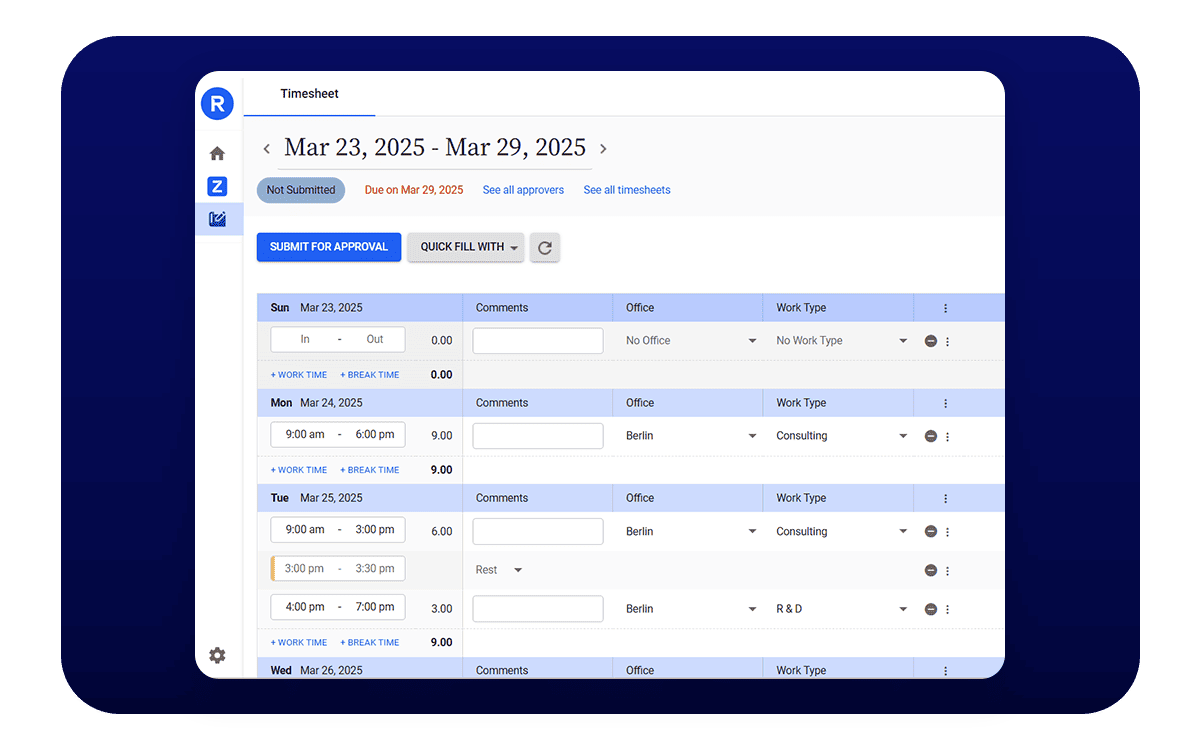Open See all approvers link

coord(523,190)
